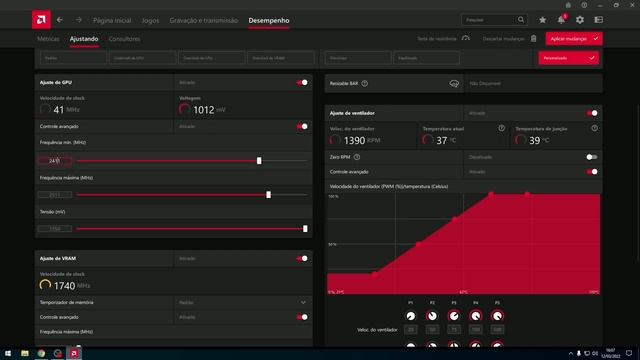The height and width of the screenshot is (360, 640).
Task: Go forward with the right arrow icon
Action: click(78, 20)
